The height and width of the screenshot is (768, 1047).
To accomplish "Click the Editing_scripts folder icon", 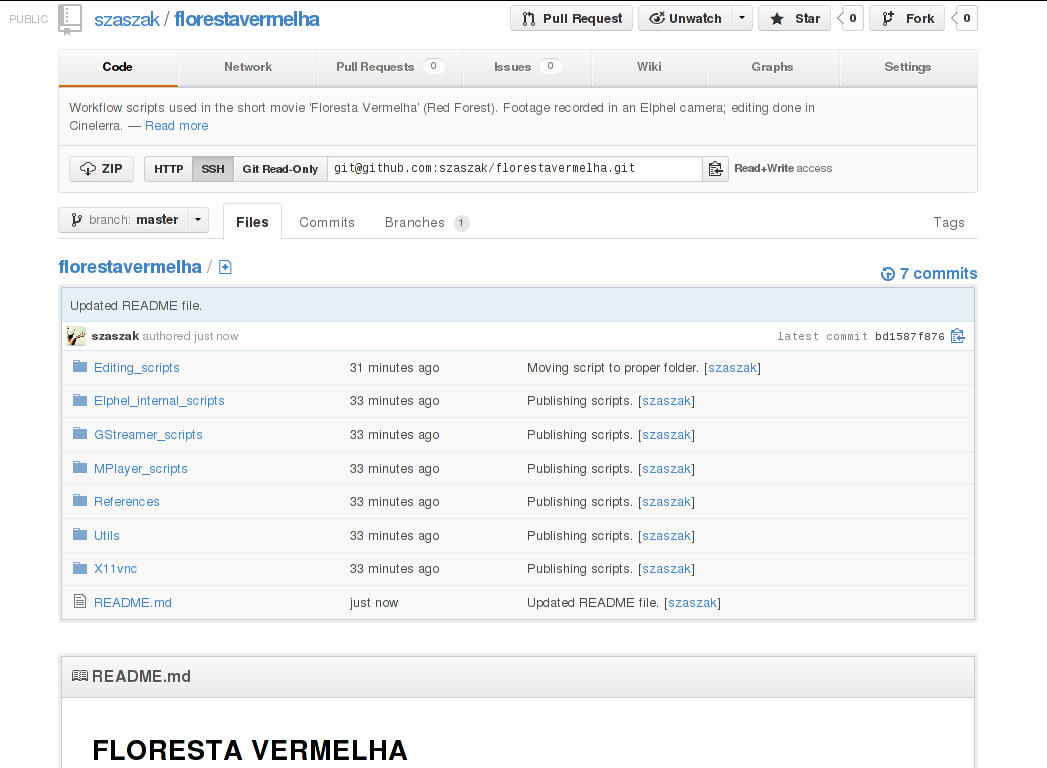I will point(80,367).
